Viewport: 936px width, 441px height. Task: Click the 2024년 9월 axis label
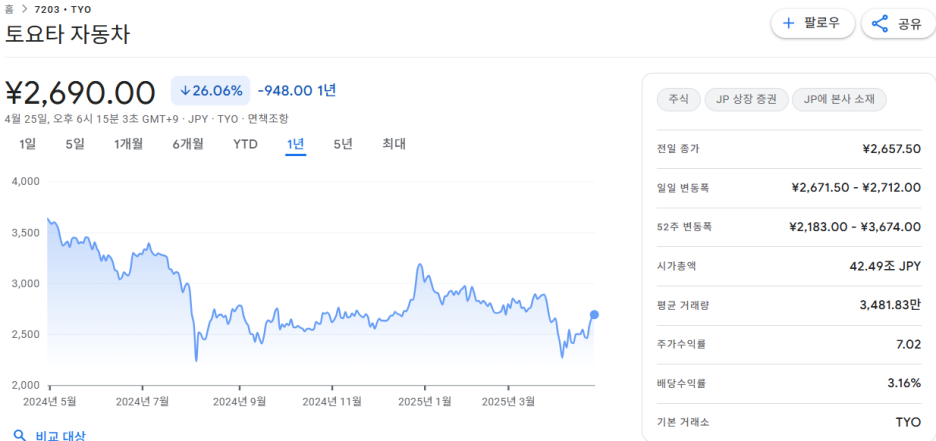click(x=239, y=401)
